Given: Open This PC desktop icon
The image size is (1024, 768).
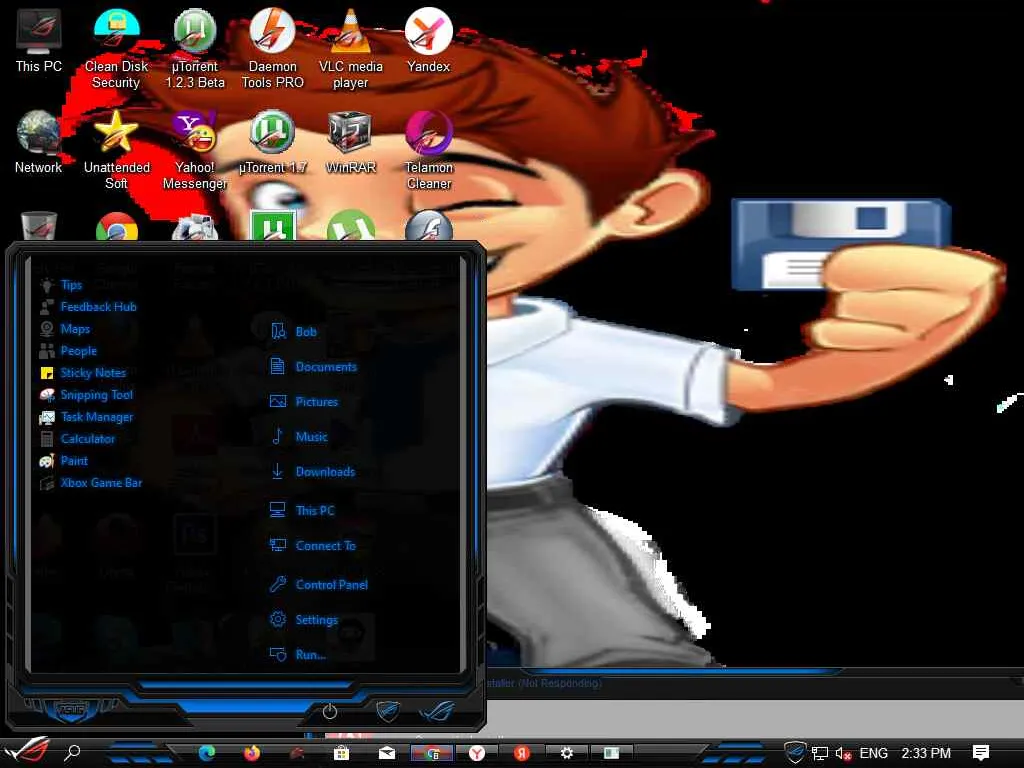Looking at the screenshot, I should pos(38,40).
